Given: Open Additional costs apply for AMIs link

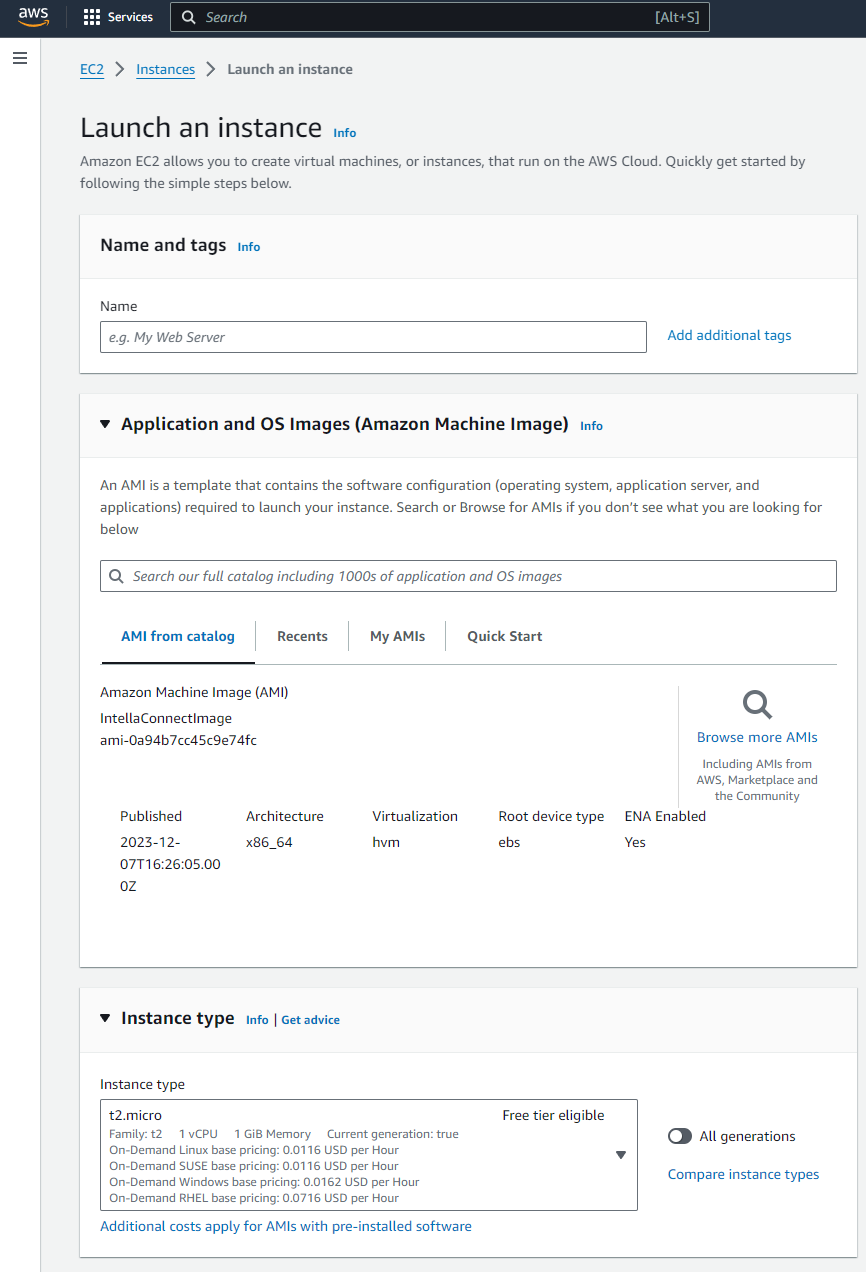Looking at the screenshot, I should tap(286, 1226).
